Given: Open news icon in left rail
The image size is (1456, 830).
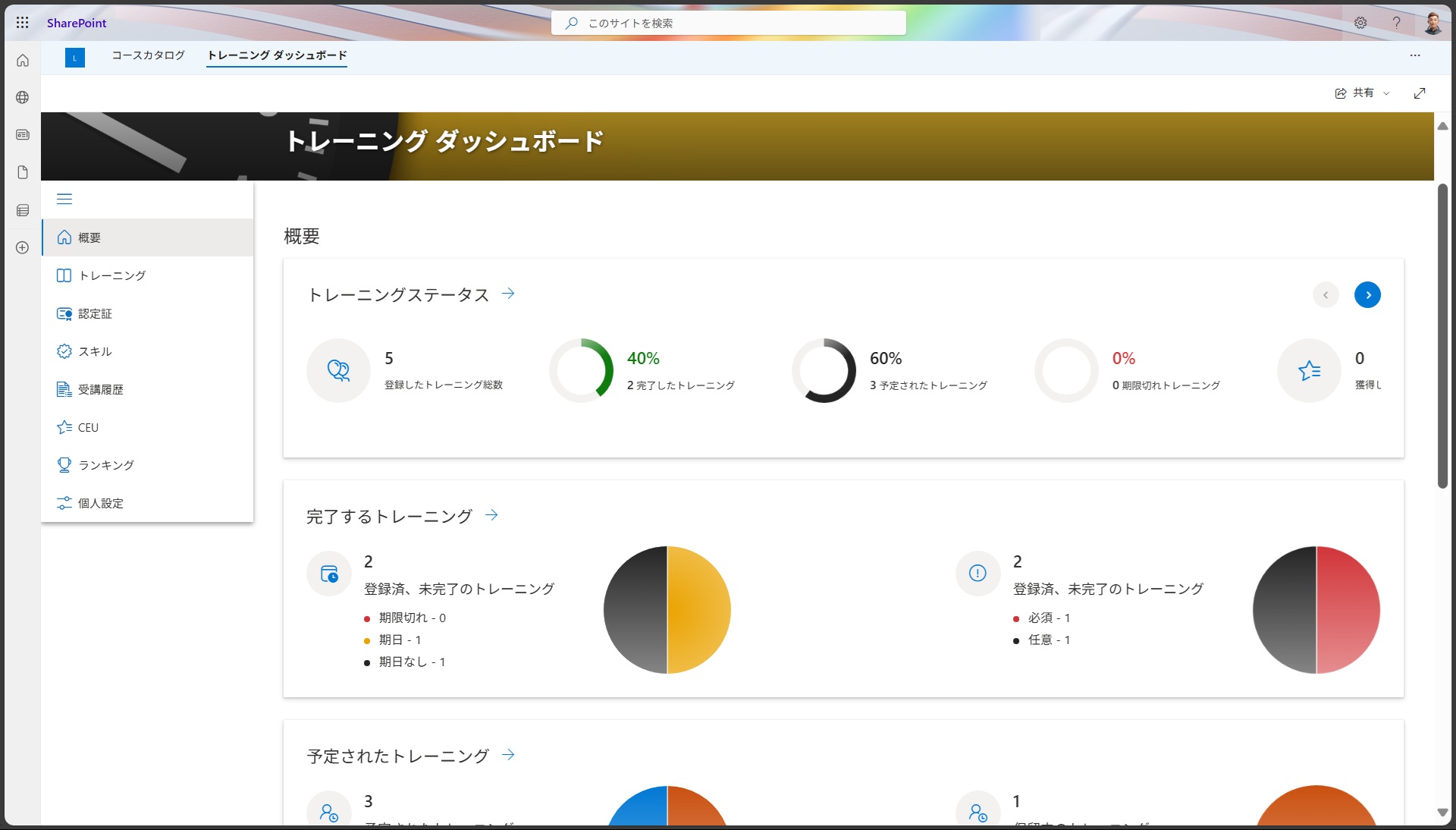Looking at the screenshot, I should (23, 134).
